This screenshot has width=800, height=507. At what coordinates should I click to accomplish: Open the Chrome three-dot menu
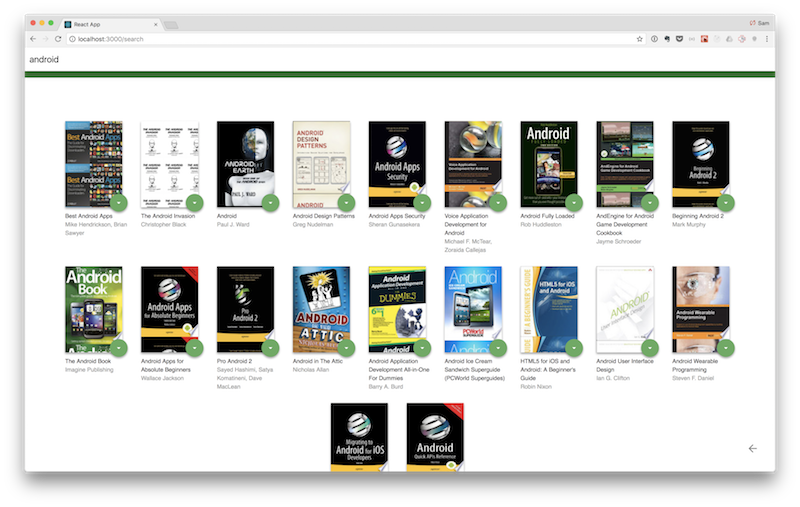click(x=766, y=39)
